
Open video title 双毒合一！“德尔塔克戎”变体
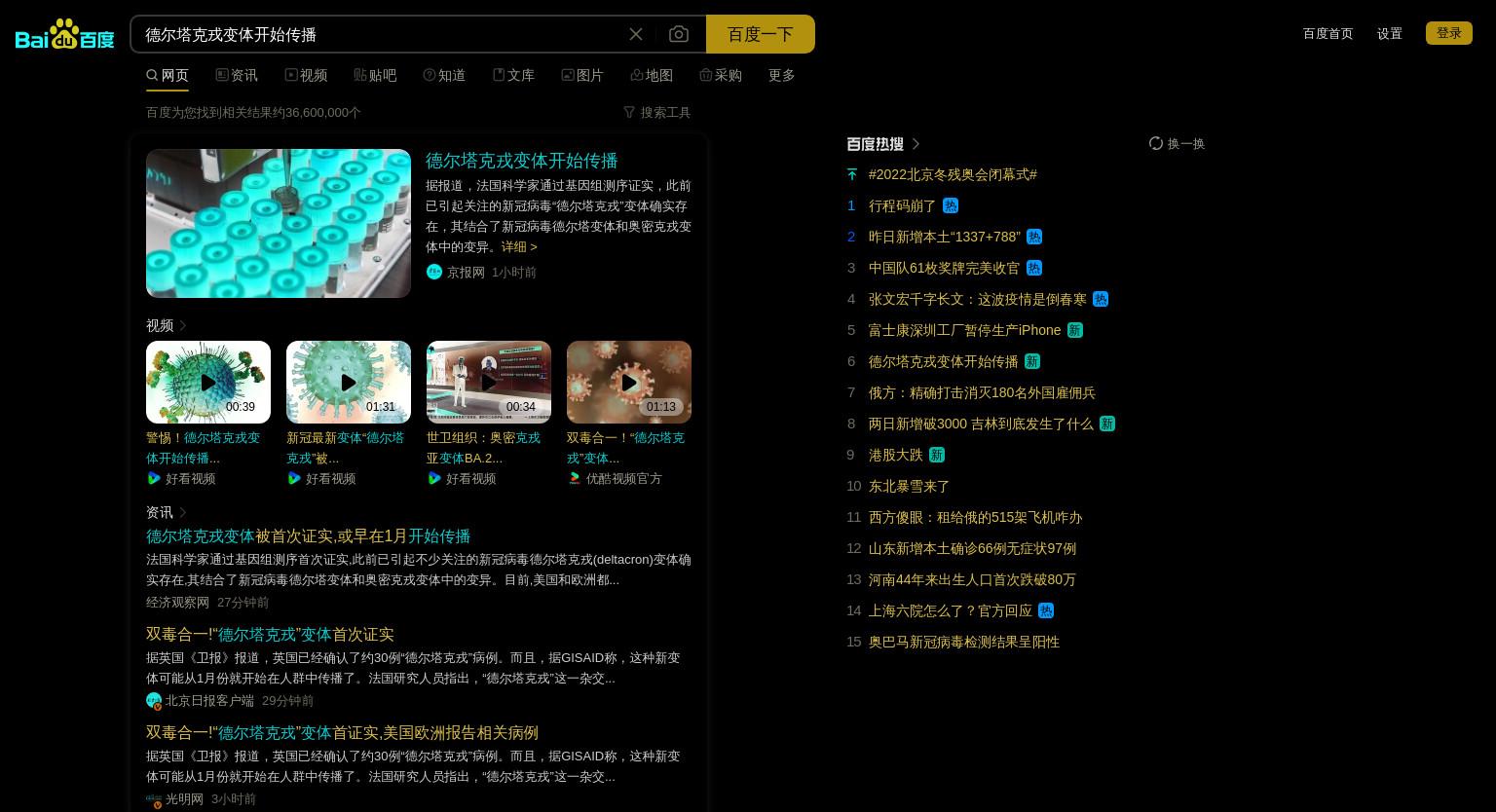click(625, 448)
